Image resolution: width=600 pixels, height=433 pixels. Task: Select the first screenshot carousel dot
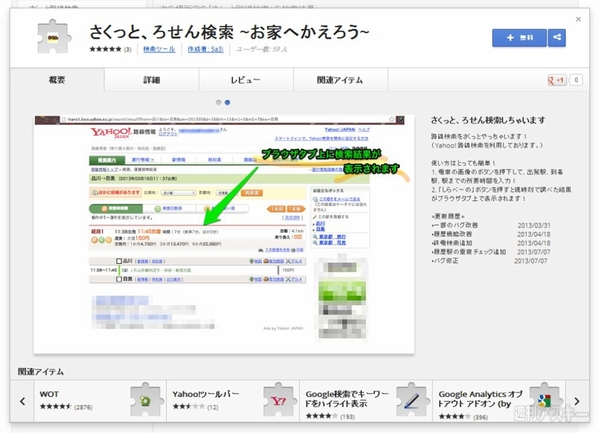[218, 103]
